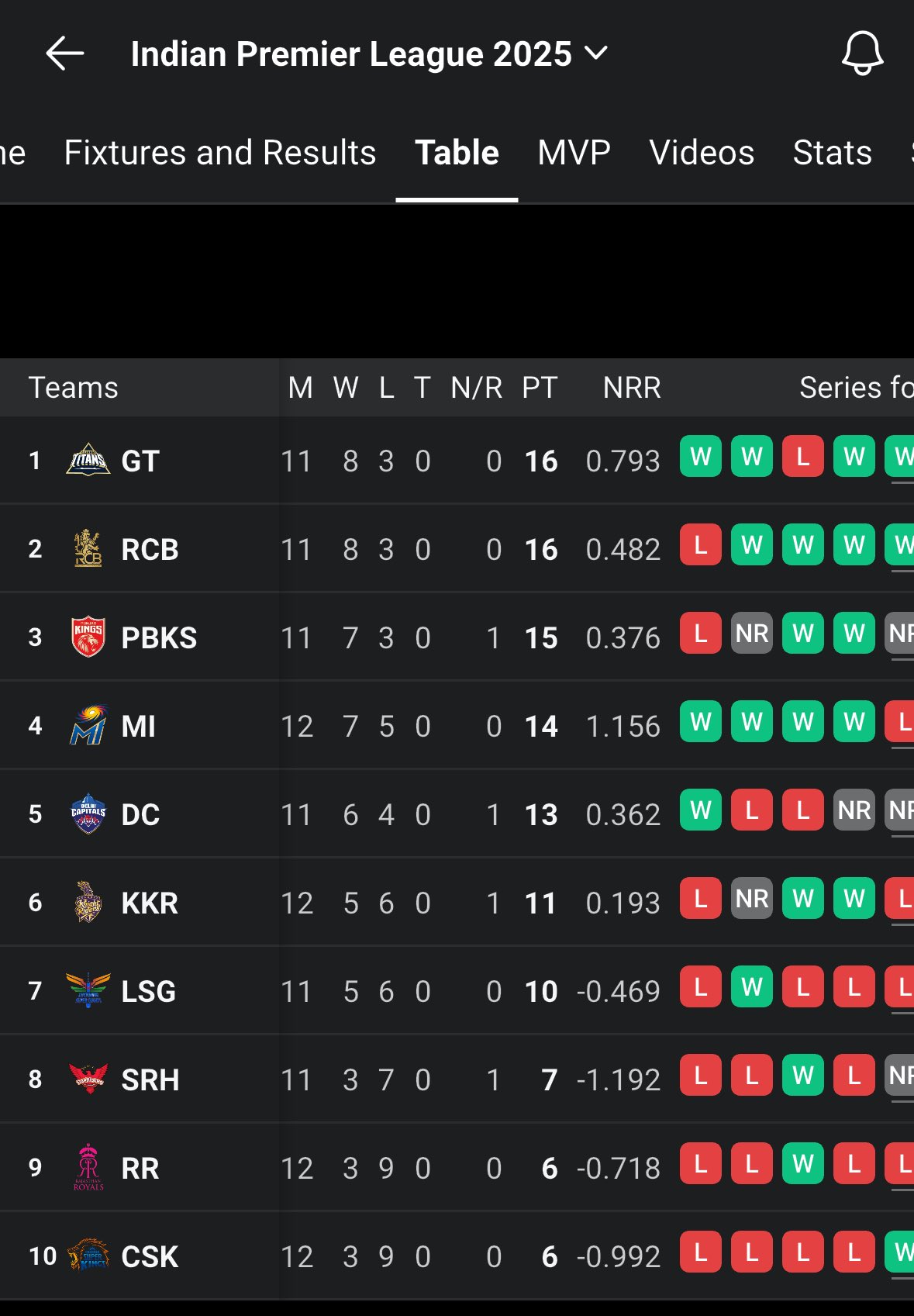Tap the Gujarat Titans team logo
Viewport: 914px width, 1316px height.
(88, 461)
